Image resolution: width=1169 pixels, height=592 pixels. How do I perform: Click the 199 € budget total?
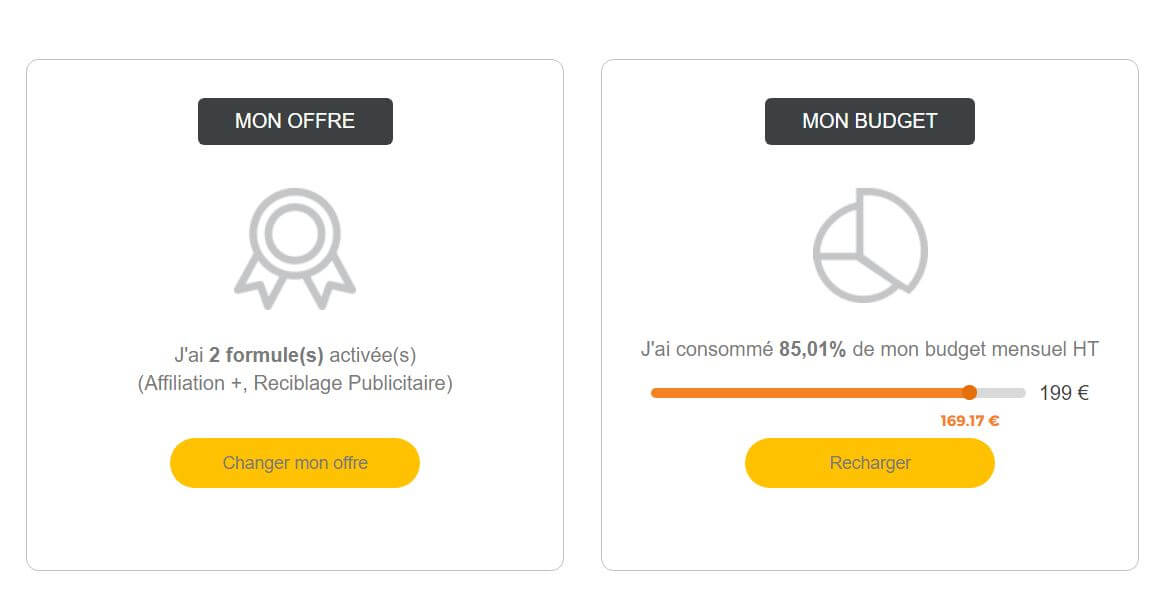[1064, 393]
